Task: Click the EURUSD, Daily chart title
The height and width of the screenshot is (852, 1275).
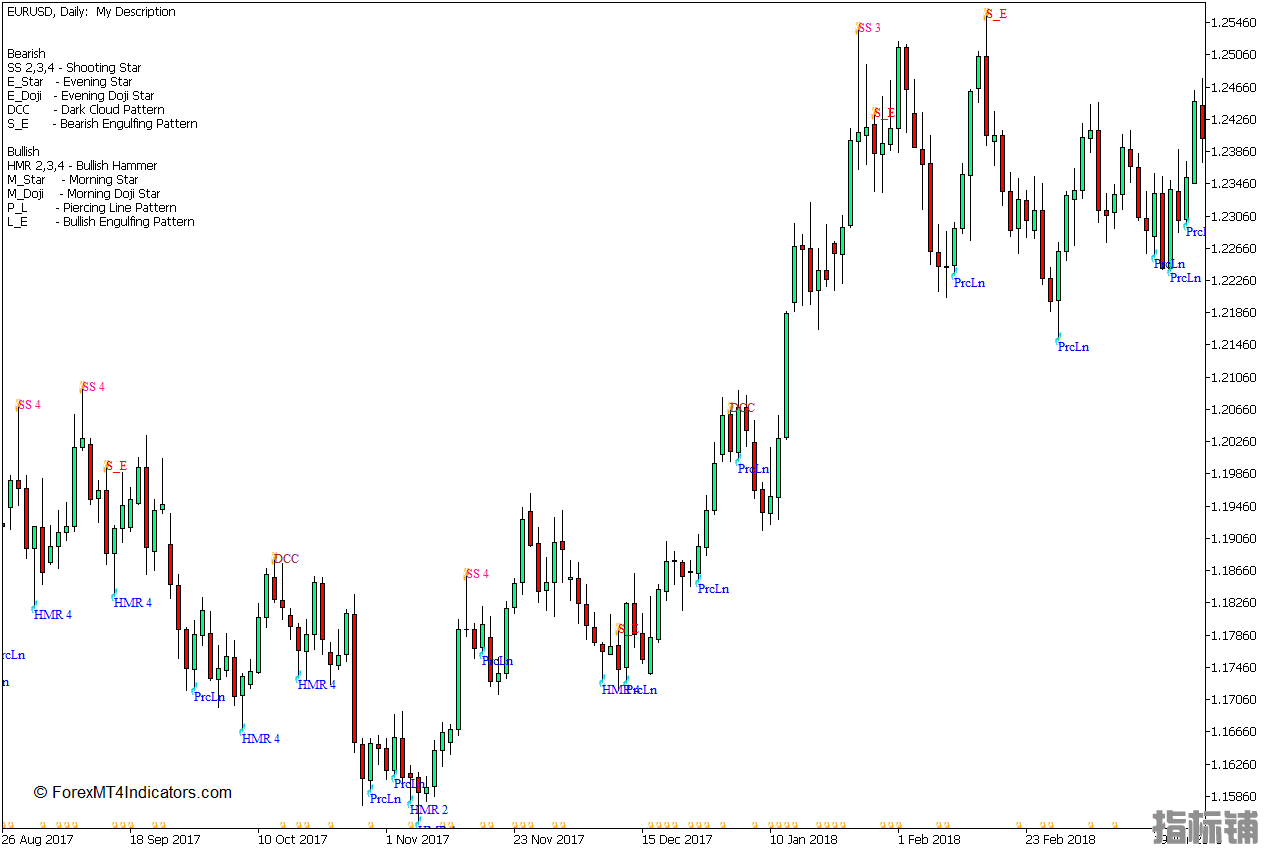Action: [90, 12]
